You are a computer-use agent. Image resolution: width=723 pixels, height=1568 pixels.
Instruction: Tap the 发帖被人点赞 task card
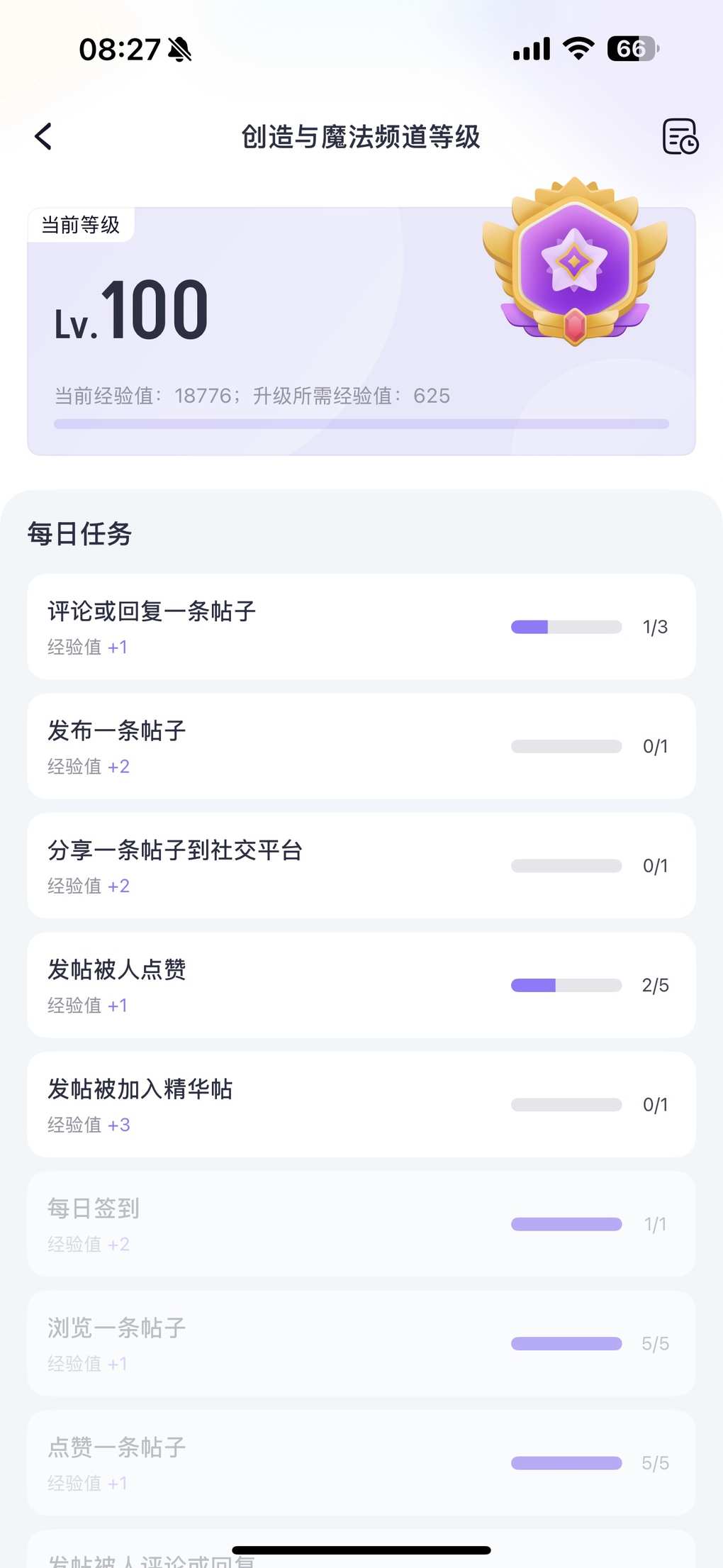point(361,985)
